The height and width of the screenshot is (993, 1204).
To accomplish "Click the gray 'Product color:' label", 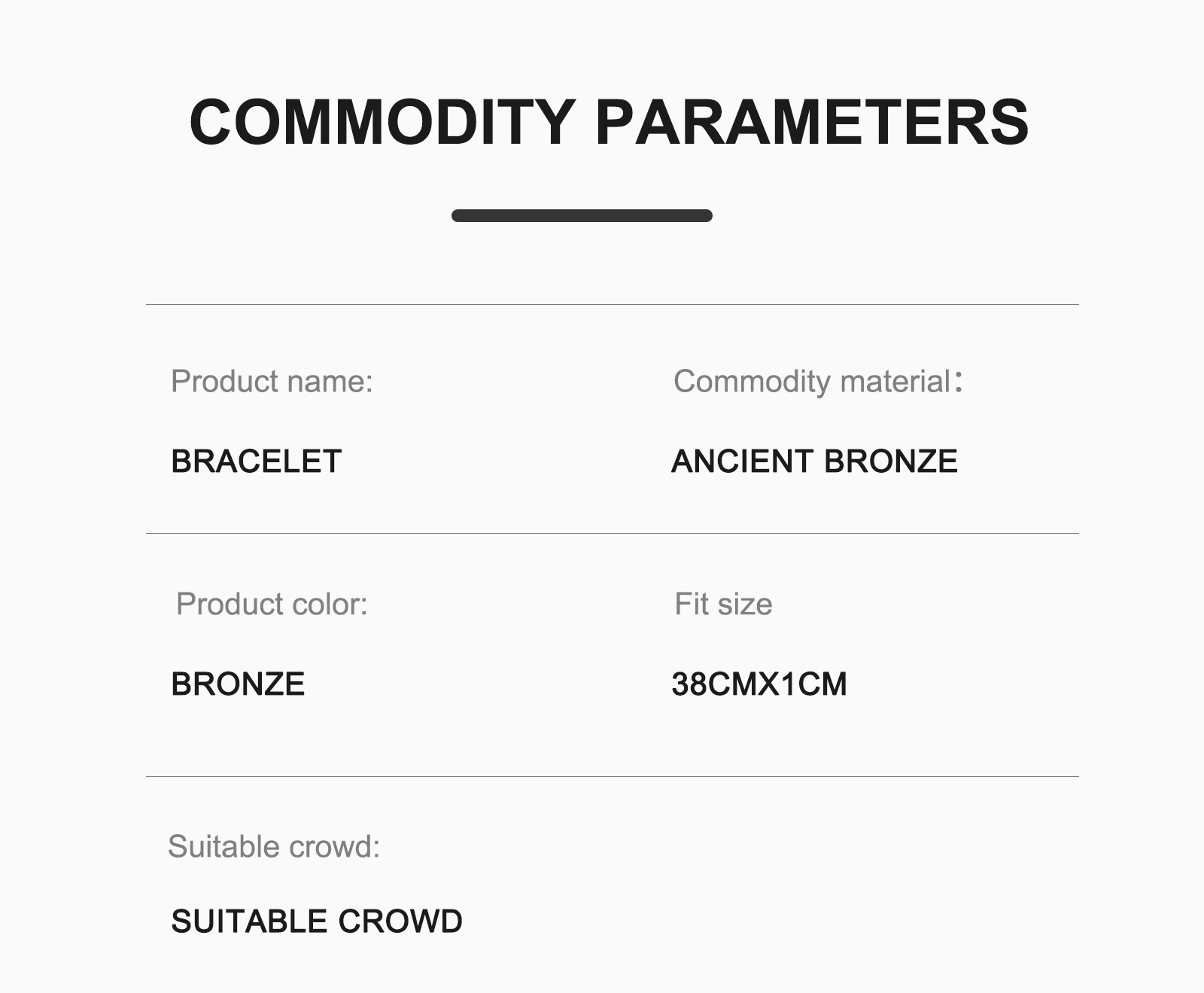I will pyautogui.click(x=272, y=605).
